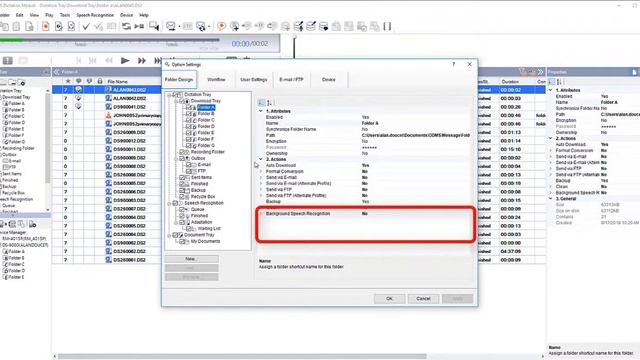Switch to the Device tab in Option Settings
Viewport: 640px width, 360px height.
click(329, 80)
